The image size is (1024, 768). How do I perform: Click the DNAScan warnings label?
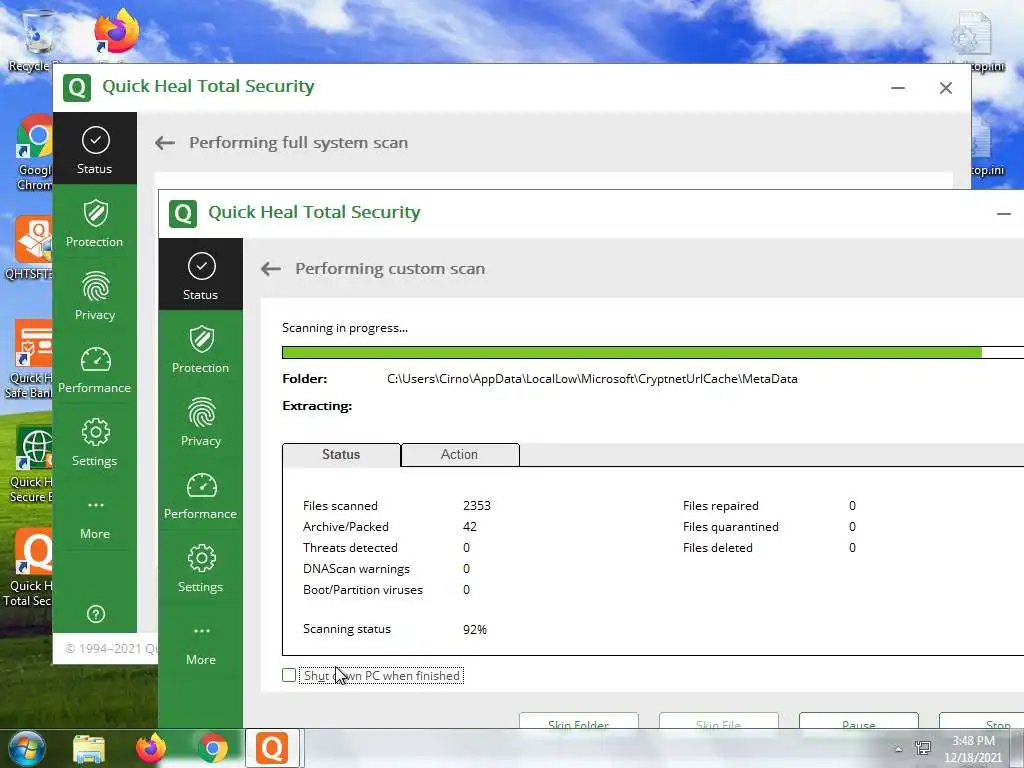pyautogui.click(x=357, y=569)
